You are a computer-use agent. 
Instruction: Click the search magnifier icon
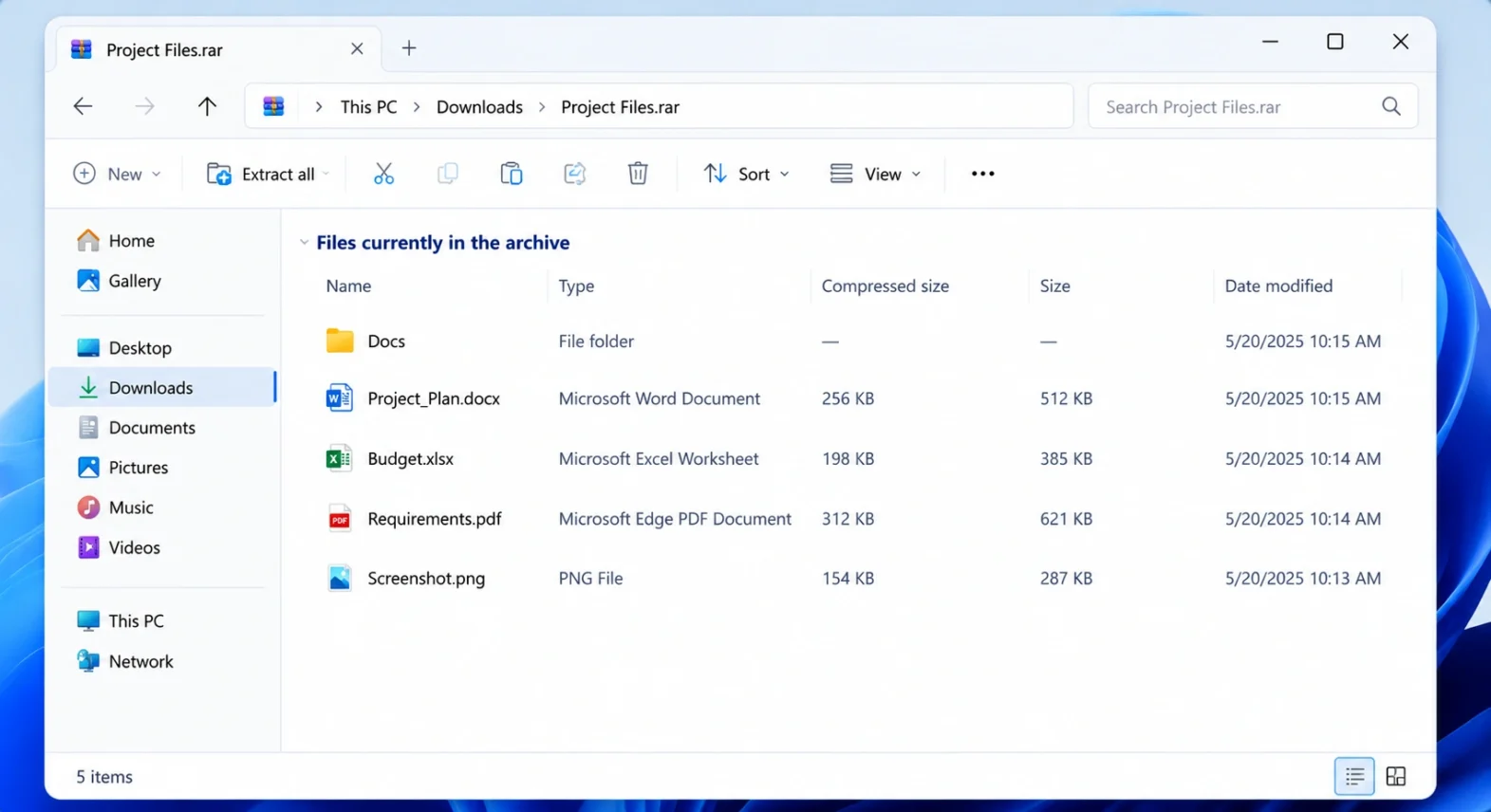[1390, 106]
